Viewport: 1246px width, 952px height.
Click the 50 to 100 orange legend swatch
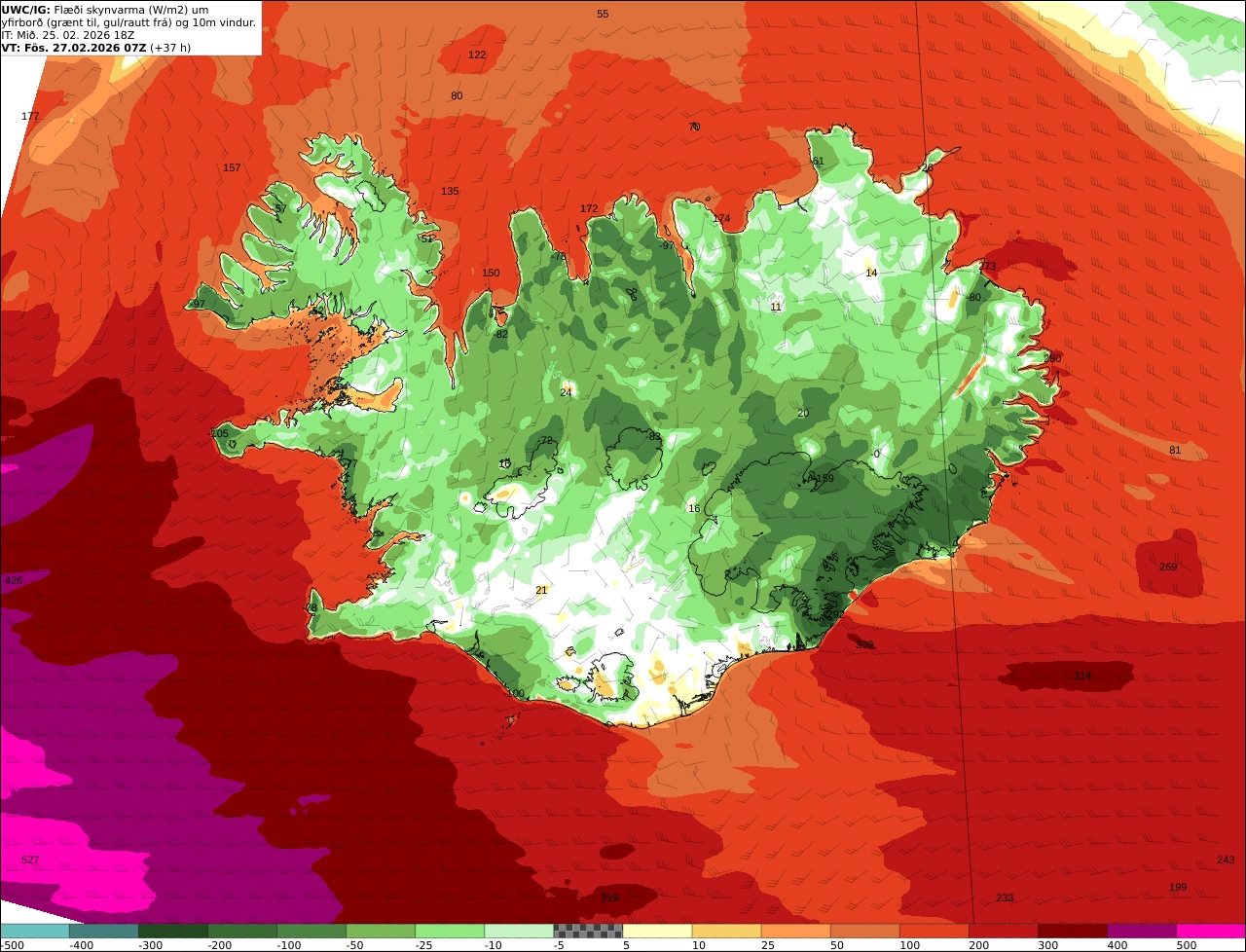point(864,931)
